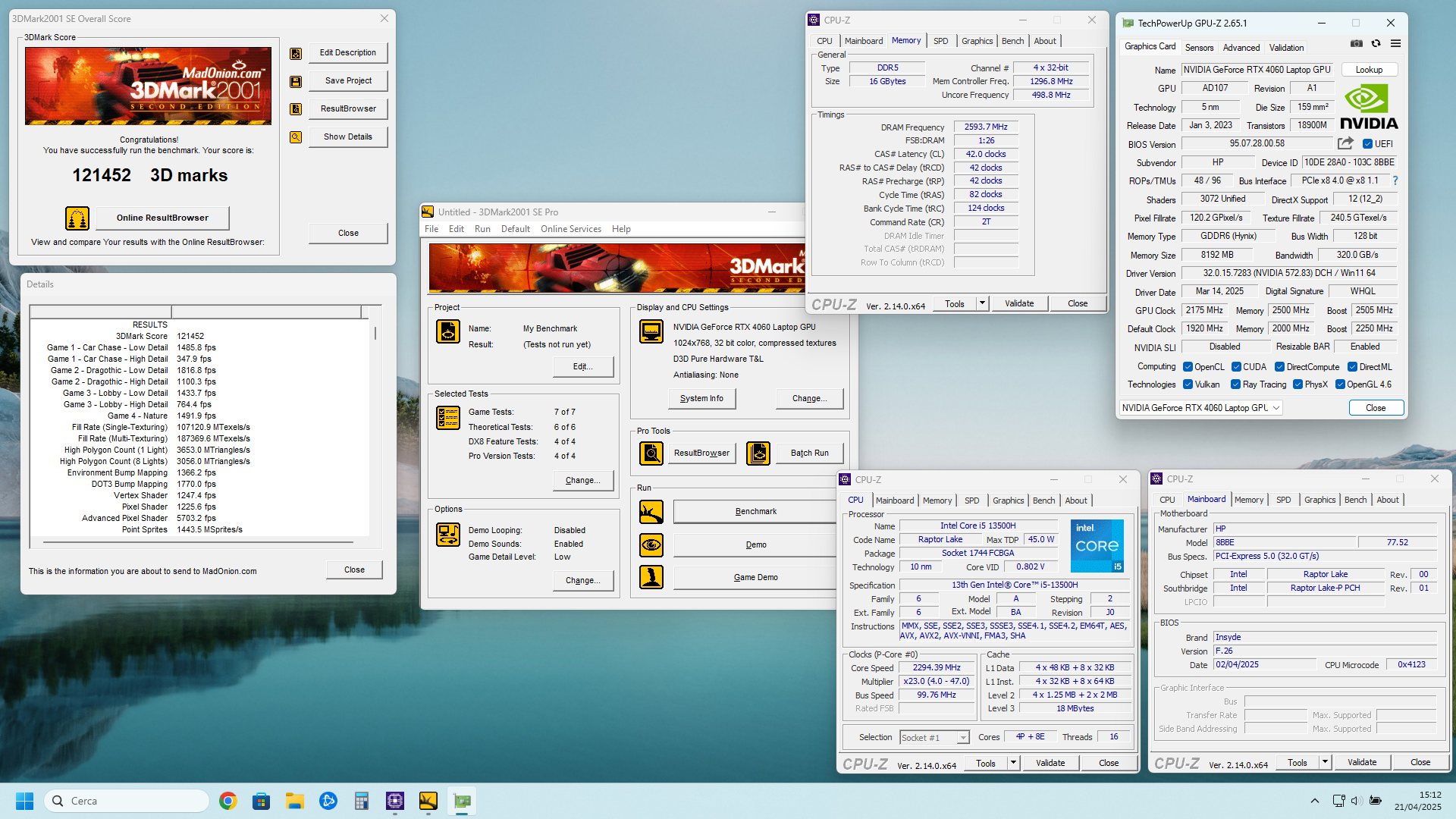Click the Show Details magnifier icon
This screenshot has height=819, width=1456.
(x=296, y=137)
